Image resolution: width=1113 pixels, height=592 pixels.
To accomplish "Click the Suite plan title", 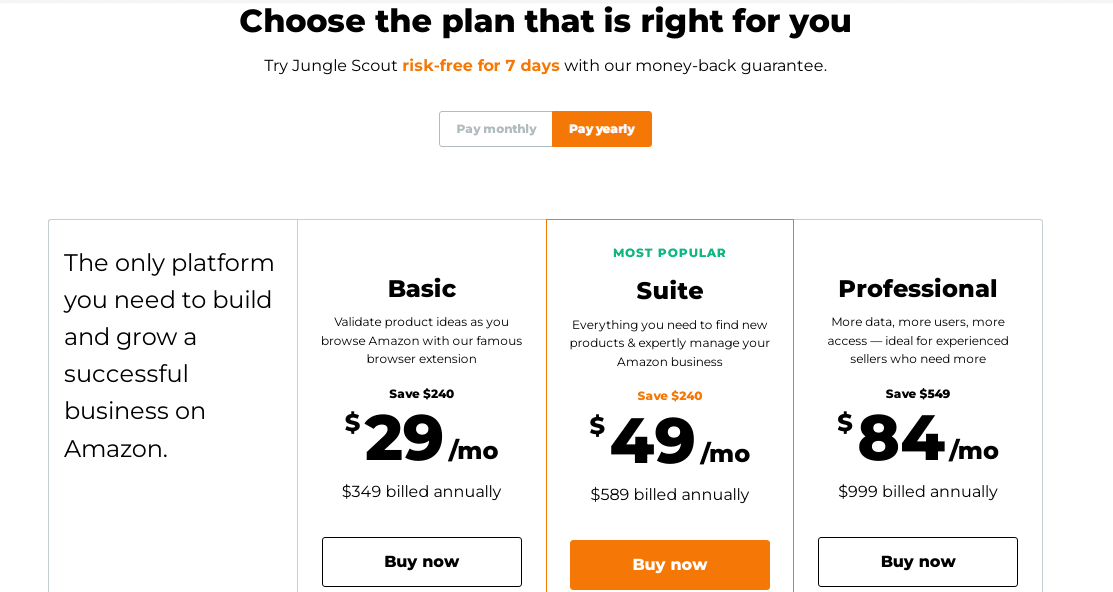I will pyautogui.click(x=670, y=291).
